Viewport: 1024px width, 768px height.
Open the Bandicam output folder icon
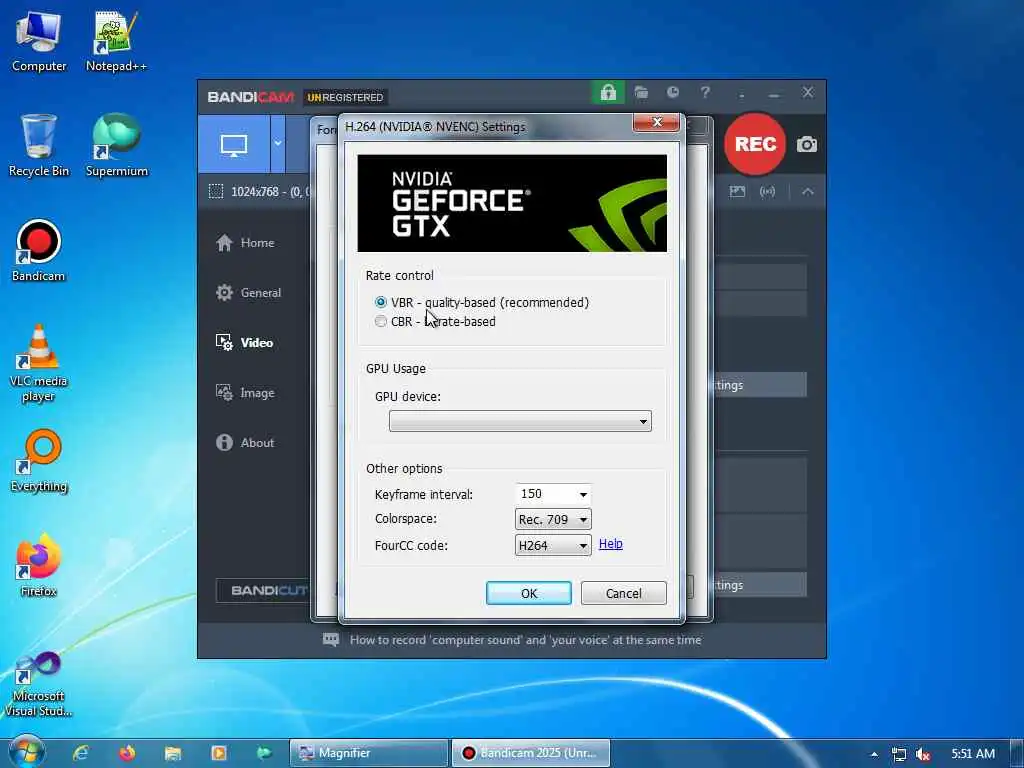click(x=641, y=93)
